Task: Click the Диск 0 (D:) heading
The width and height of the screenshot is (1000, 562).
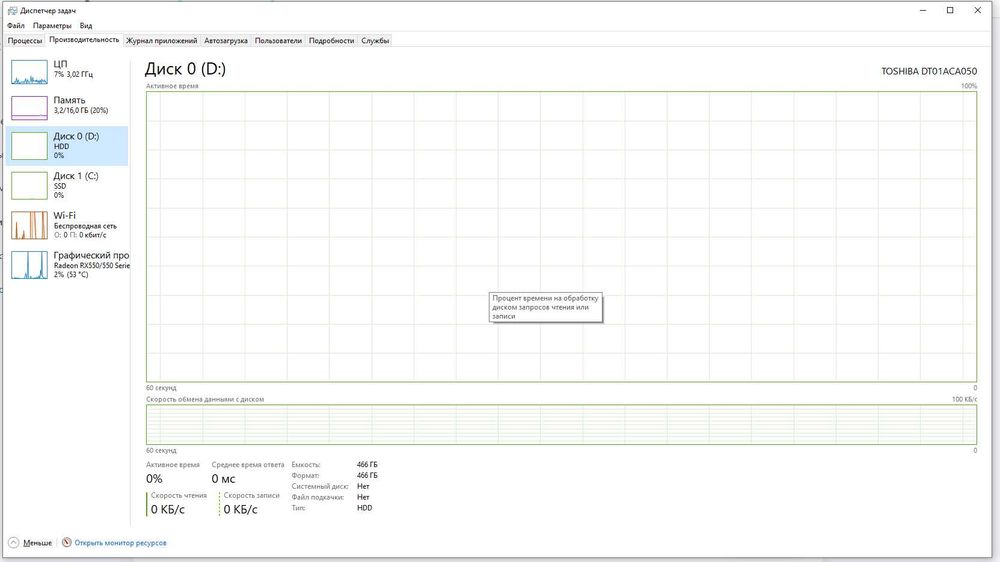Action: tap(185, 69)
